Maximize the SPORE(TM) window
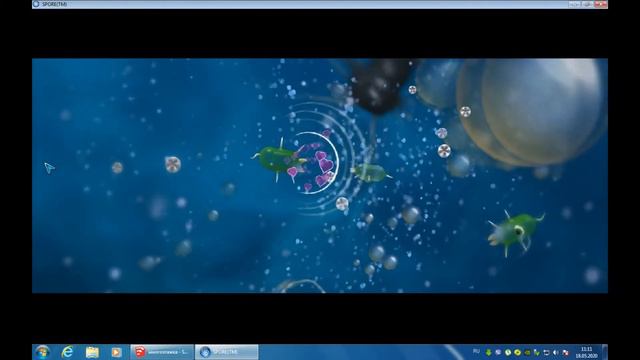The height and width of the screenshot is (360, 640). pos(587,4)
